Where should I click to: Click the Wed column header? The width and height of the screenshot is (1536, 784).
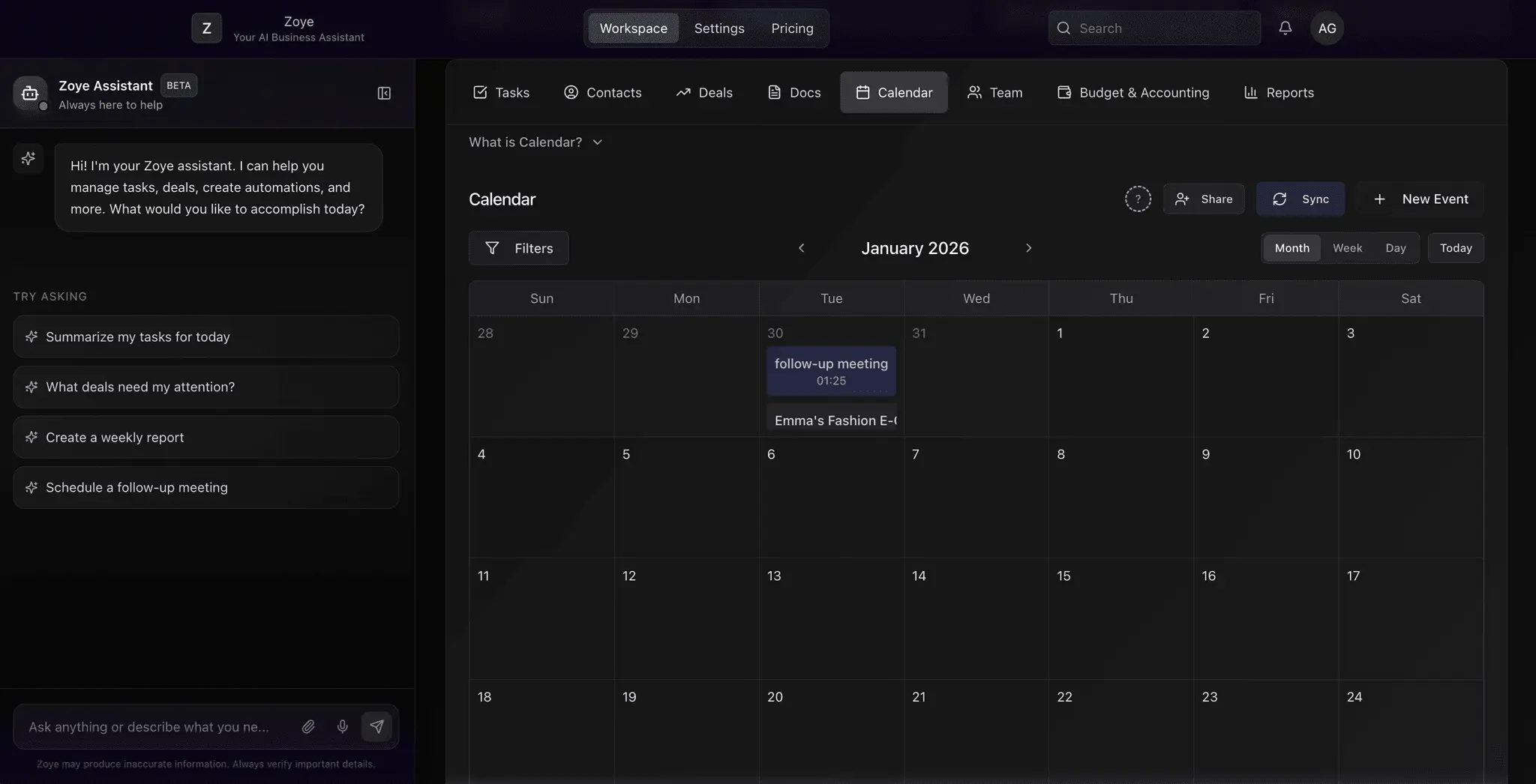976,298
